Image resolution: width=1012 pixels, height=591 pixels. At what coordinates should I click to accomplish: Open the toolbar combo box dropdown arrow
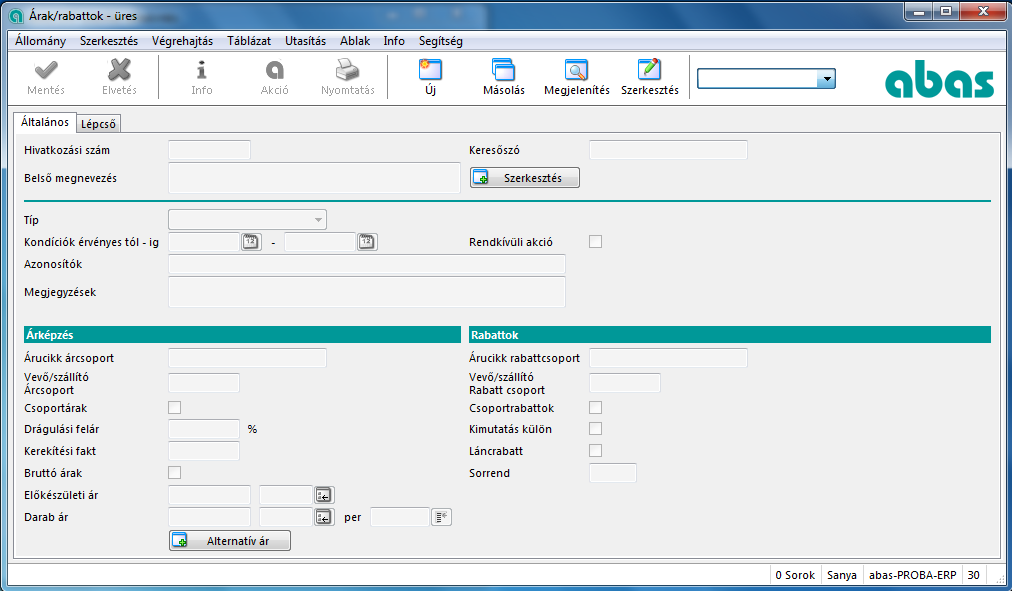pyautogui.click(x=826, y=79)
